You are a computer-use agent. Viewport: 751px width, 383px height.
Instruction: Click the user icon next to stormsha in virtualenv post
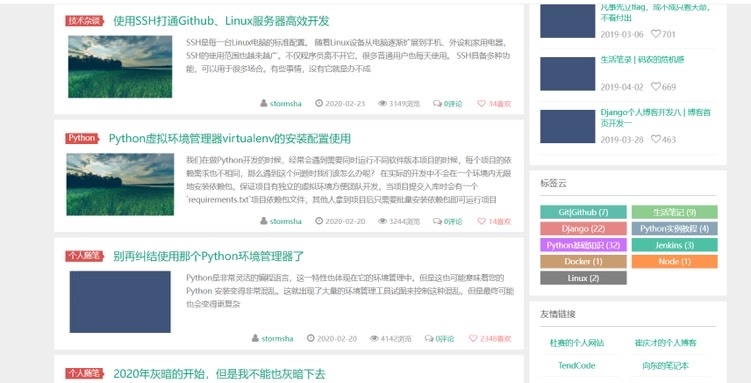point(263,221)
